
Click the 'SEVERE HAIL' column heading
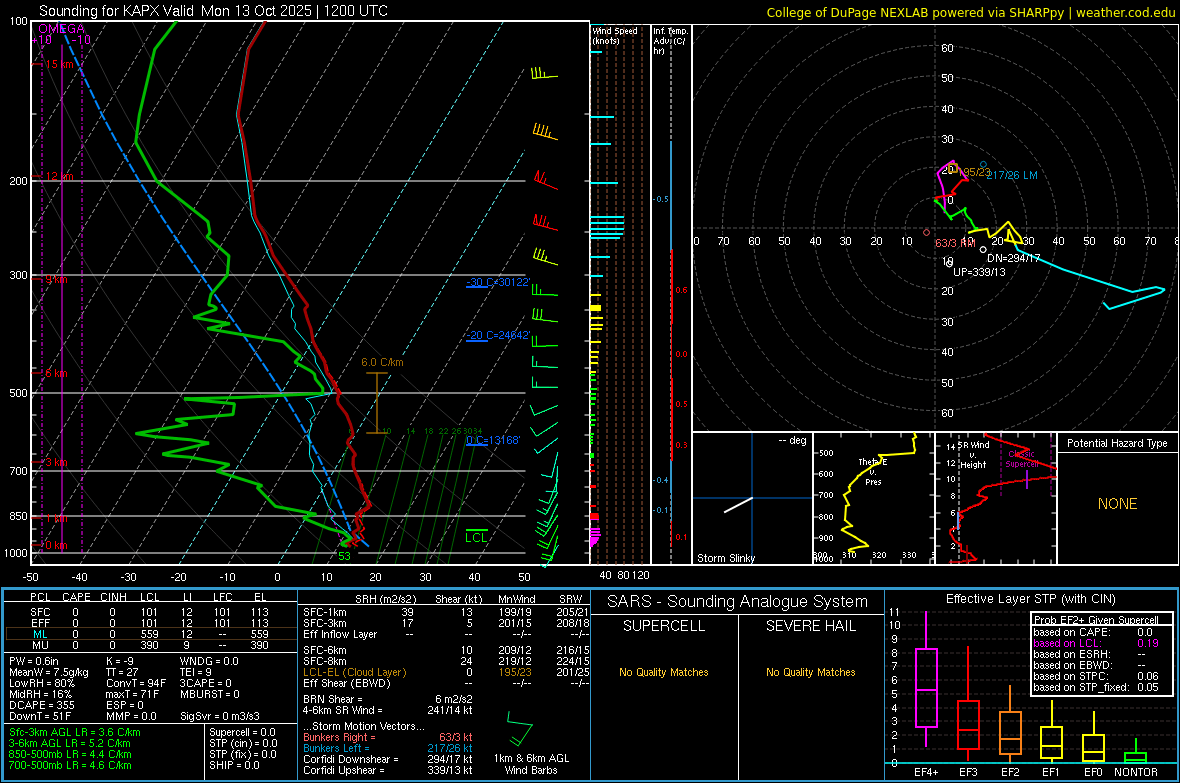(x=810, y=626)
